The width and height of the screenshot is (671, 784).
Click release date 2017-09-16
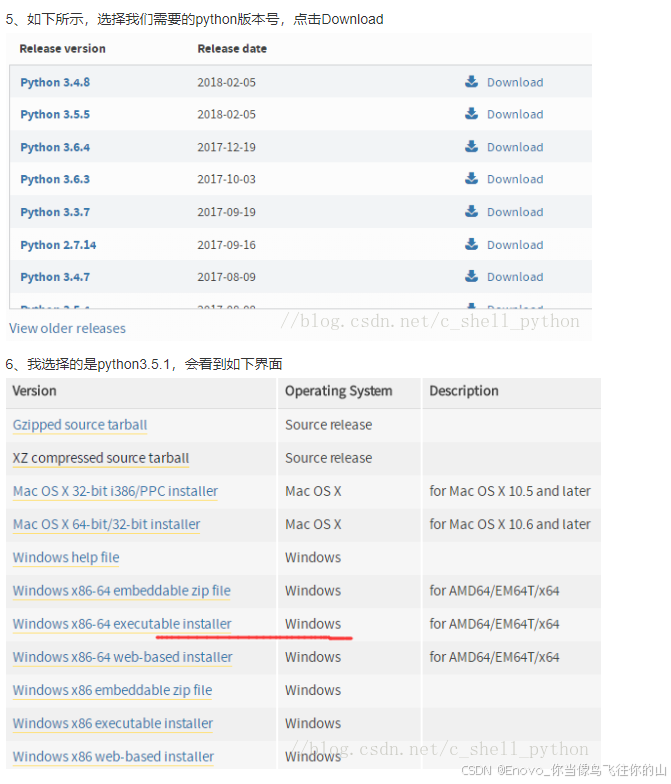(x=226, y=246)
